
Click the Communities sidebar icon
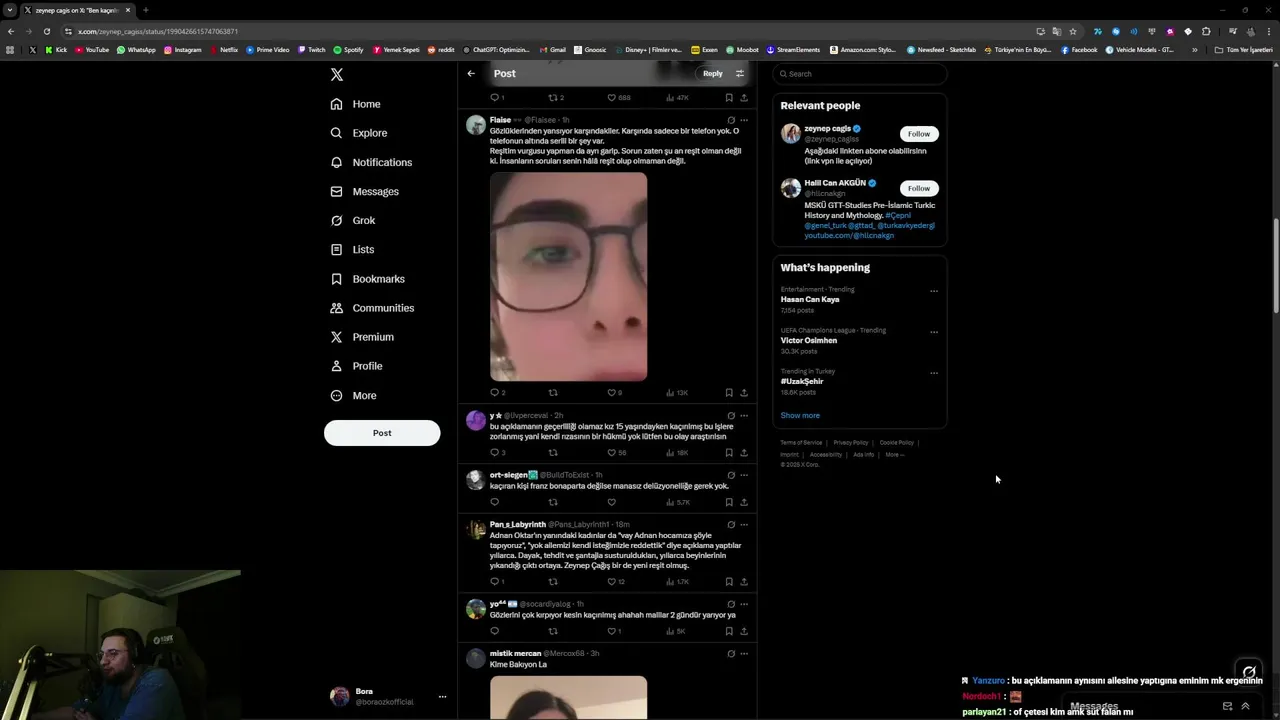coord(336,308)
